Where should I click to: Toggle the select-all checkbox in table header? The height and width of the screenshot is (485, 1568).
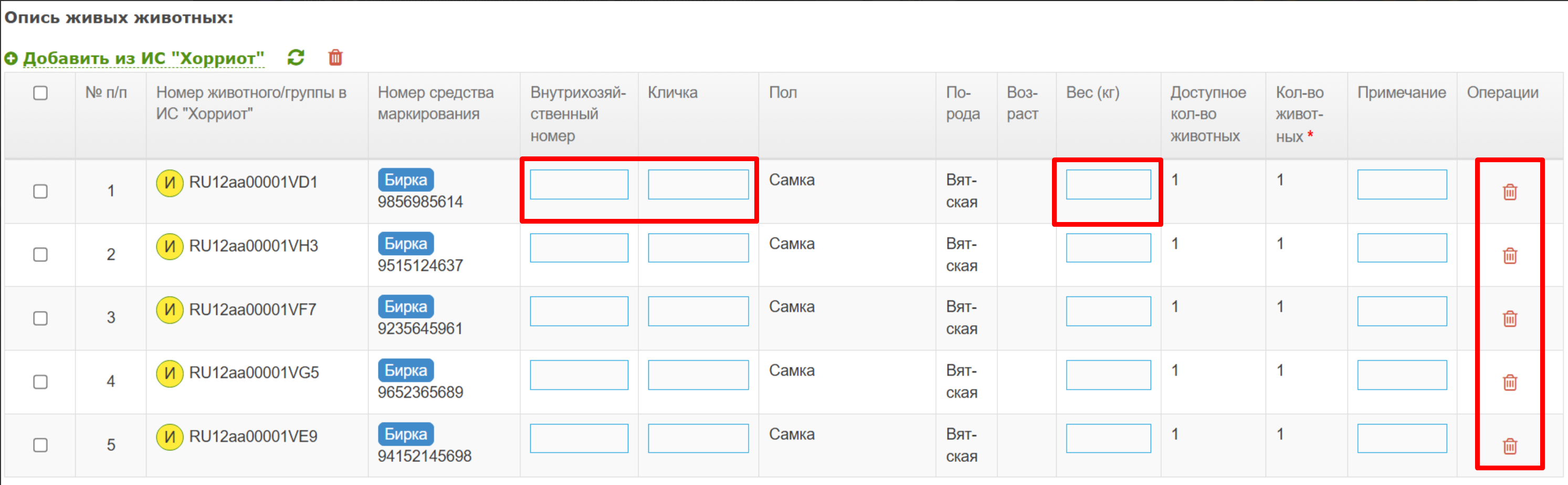point(40,93)
